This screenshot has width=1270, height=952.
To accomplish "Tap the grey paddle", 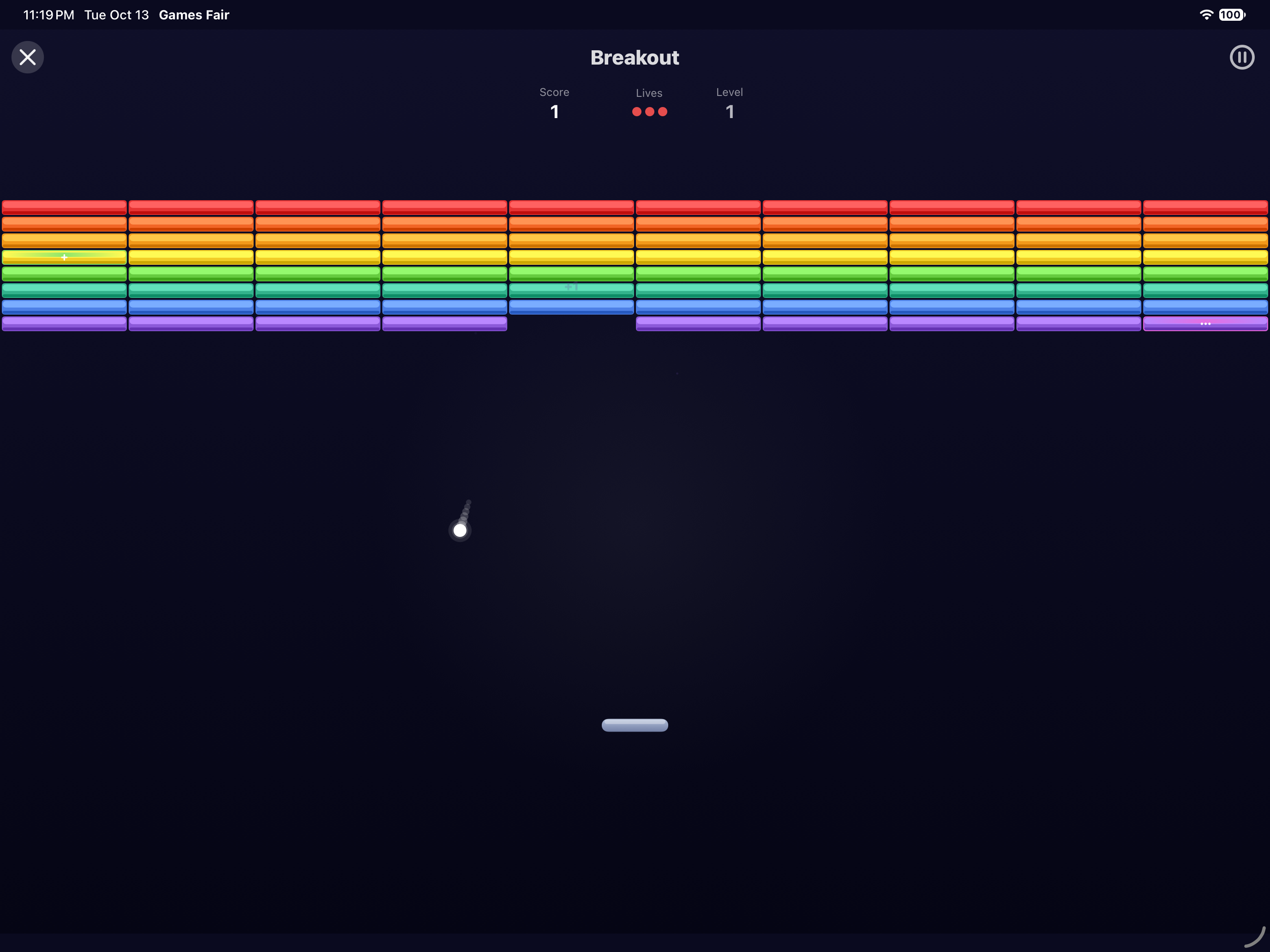I will 635,726.
